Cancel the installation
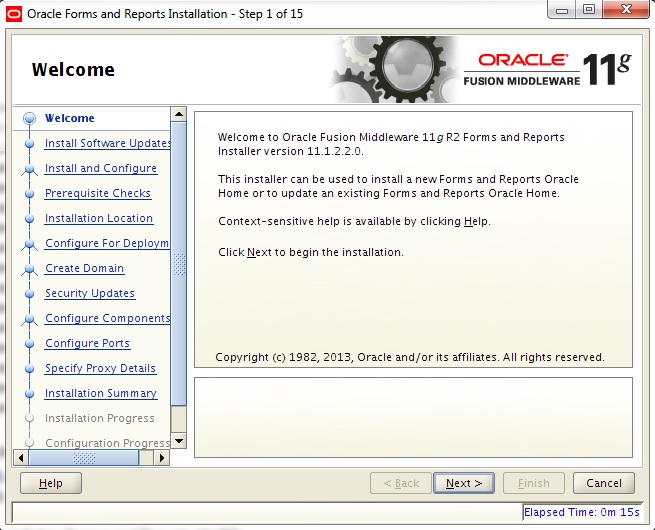The width and height of the screenshot is (655, 530). click(x=604, y=483)
